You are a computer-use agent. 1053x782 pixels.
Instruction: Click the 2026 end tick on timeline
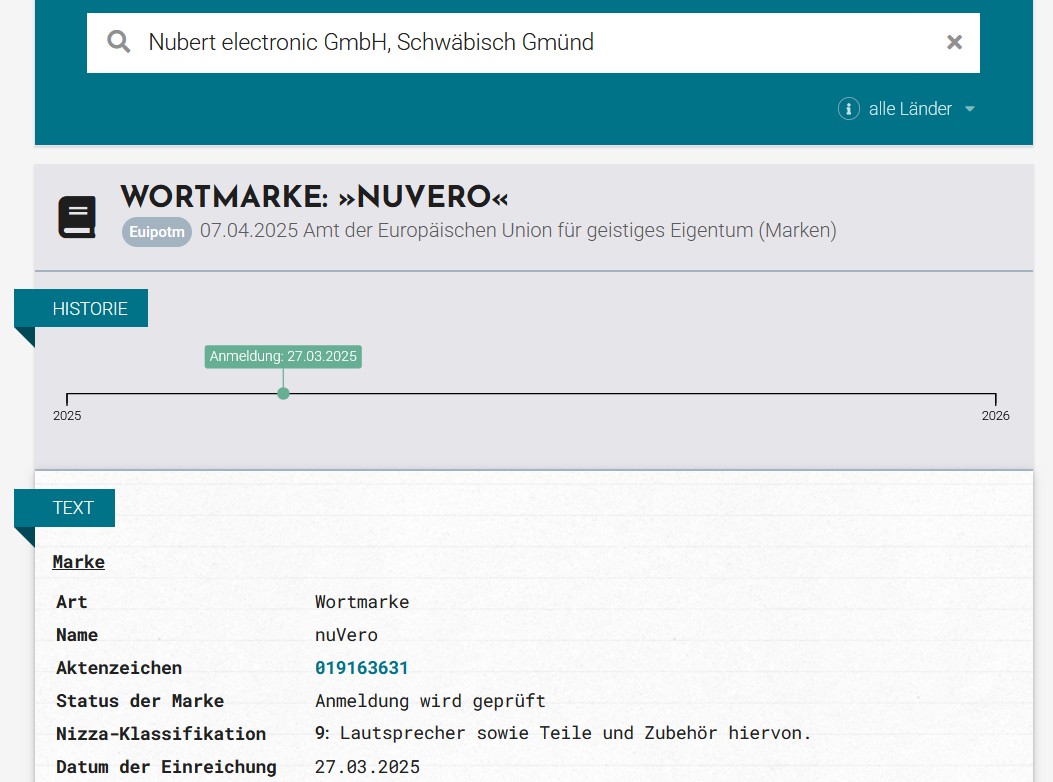(995, 400)
